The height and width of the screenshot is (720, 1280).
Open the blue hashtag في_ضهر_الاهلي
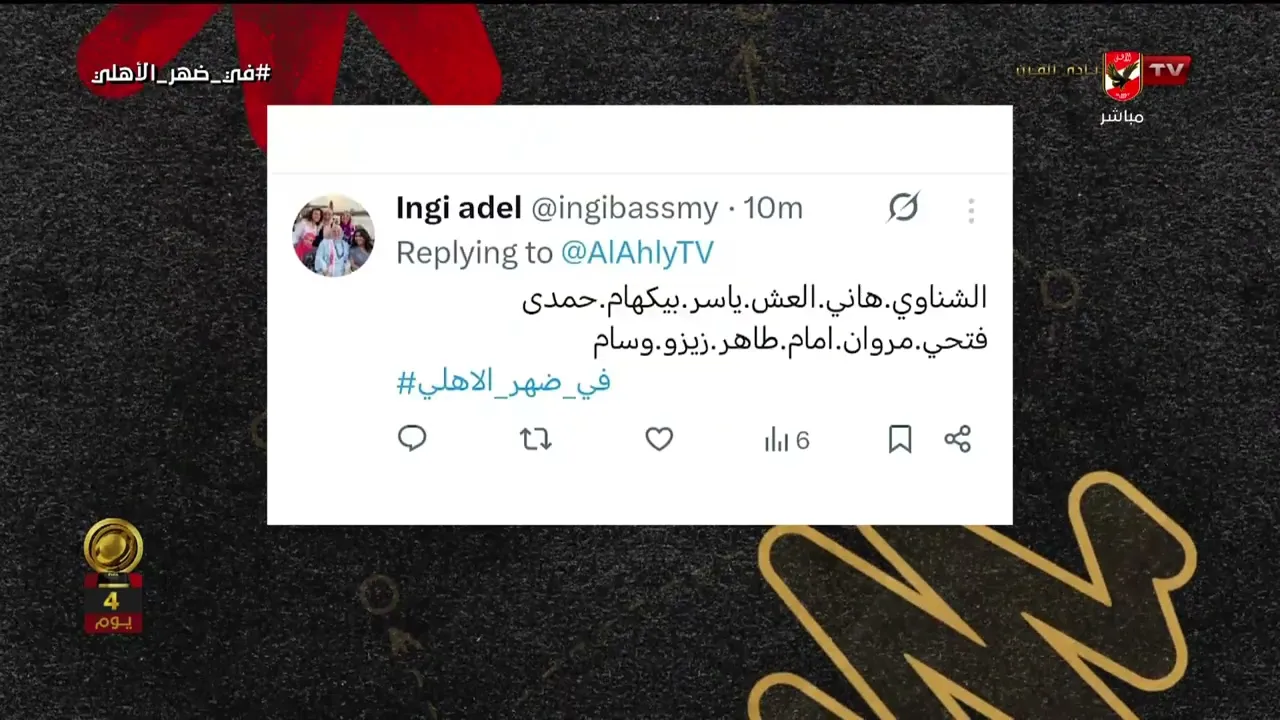point(503,382)
